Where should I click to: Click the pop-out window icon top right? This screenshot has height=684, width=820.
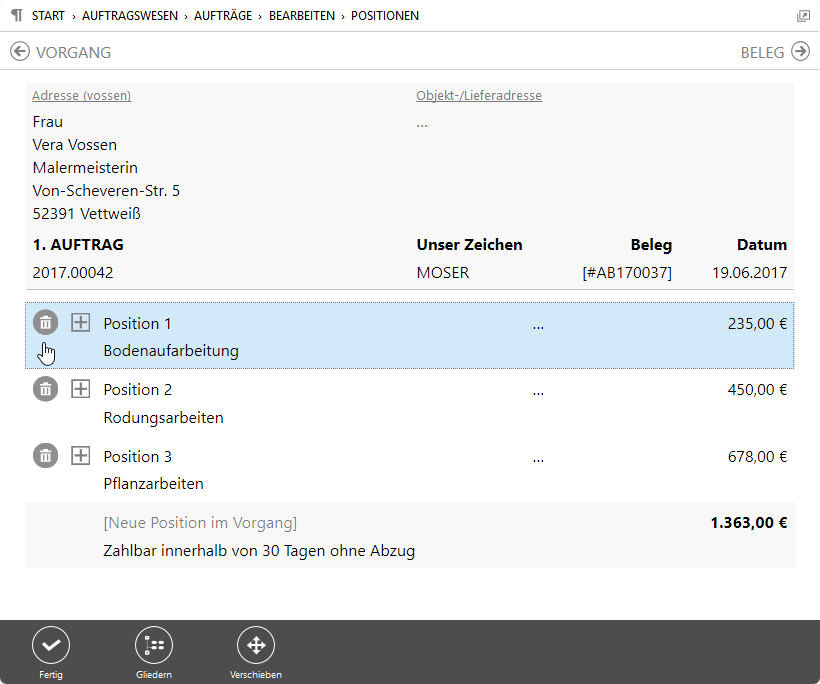(803, 16)
